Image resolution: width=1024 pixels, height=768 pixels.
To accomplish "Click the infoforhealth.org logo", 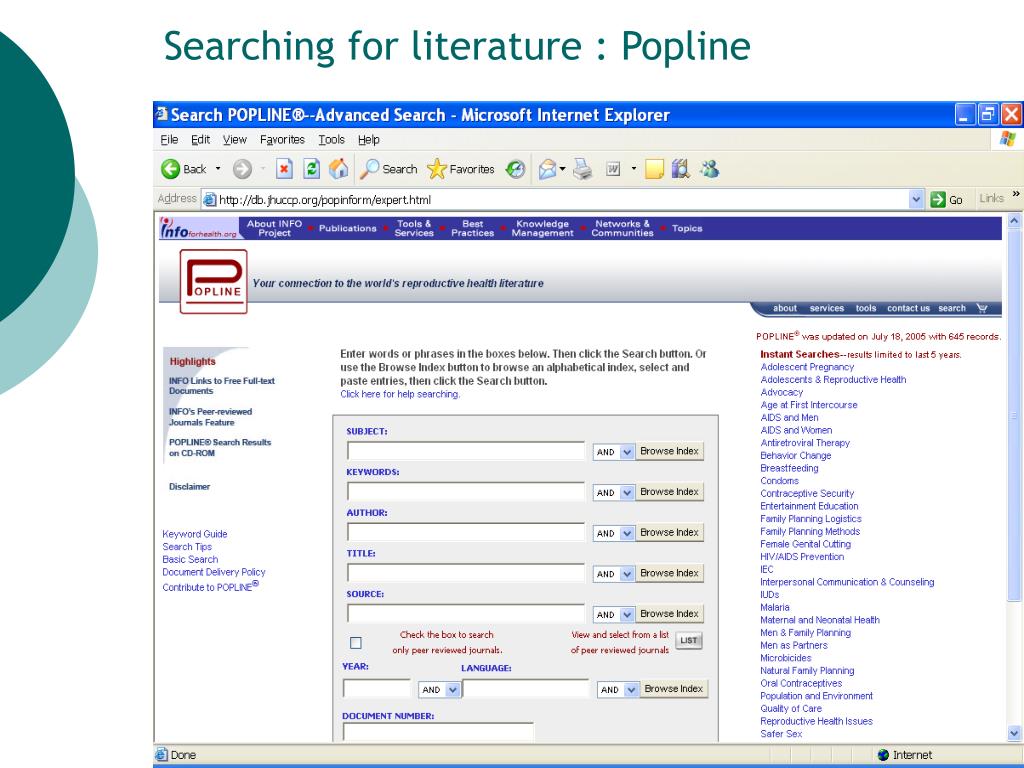I will point(199,228).
